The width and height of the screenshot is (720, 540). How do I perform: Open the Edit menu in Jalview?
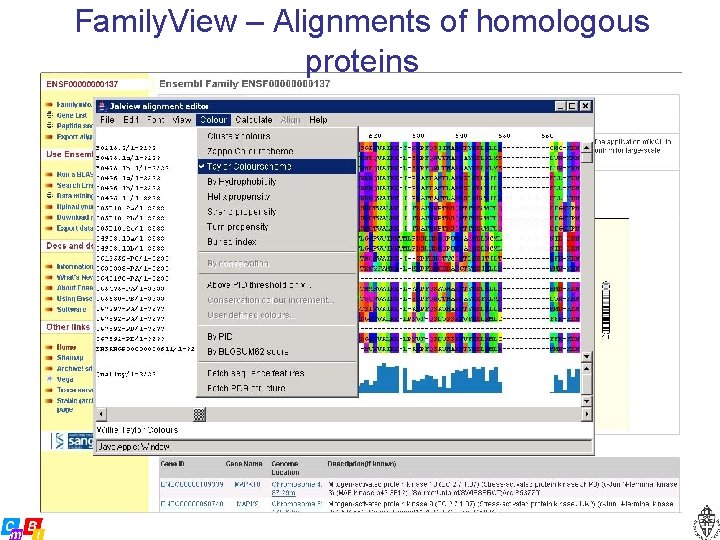[x=131, y=120]
